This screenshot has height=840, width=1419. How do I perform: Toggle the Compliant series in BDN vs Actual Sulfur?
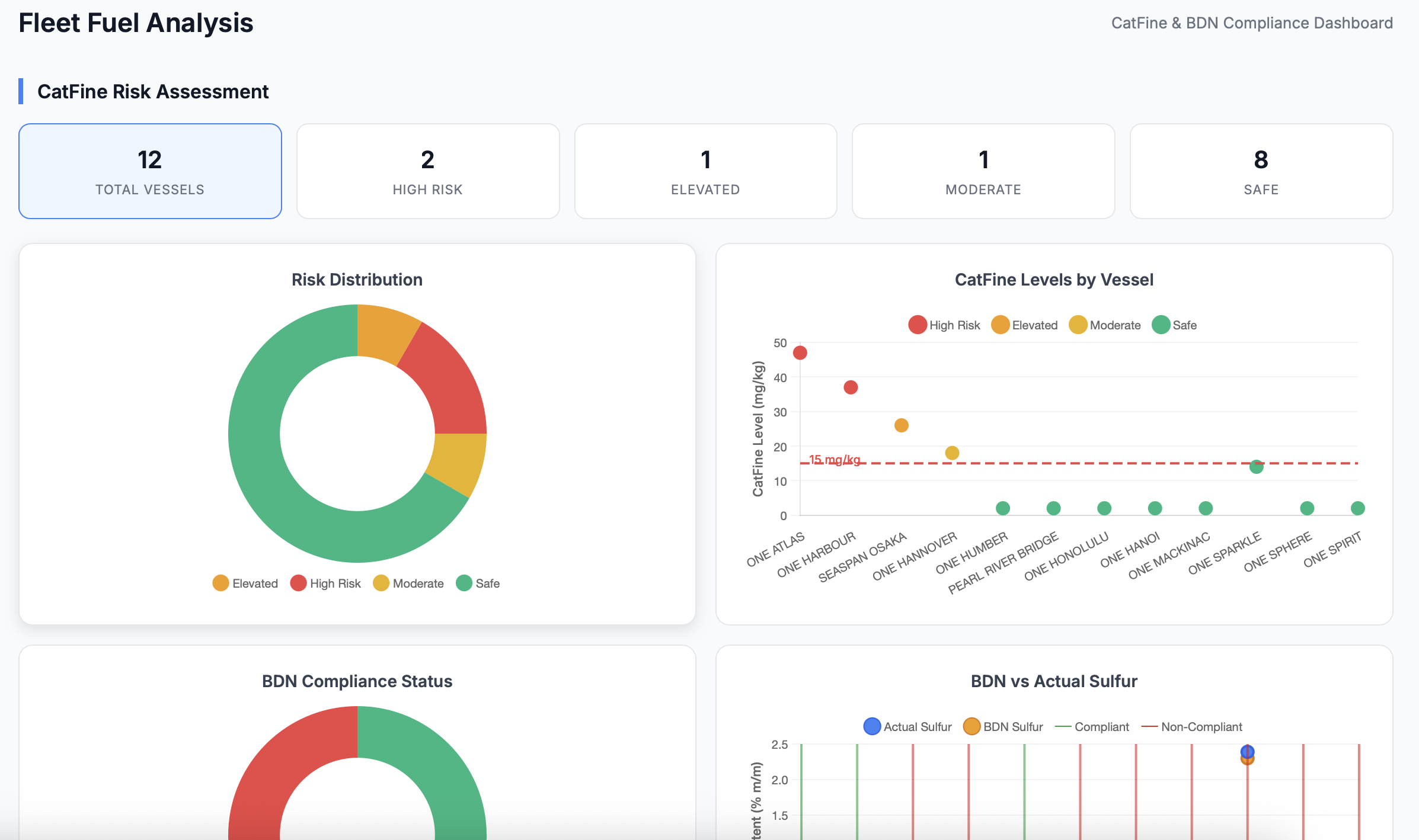(x=1064, y=726)
